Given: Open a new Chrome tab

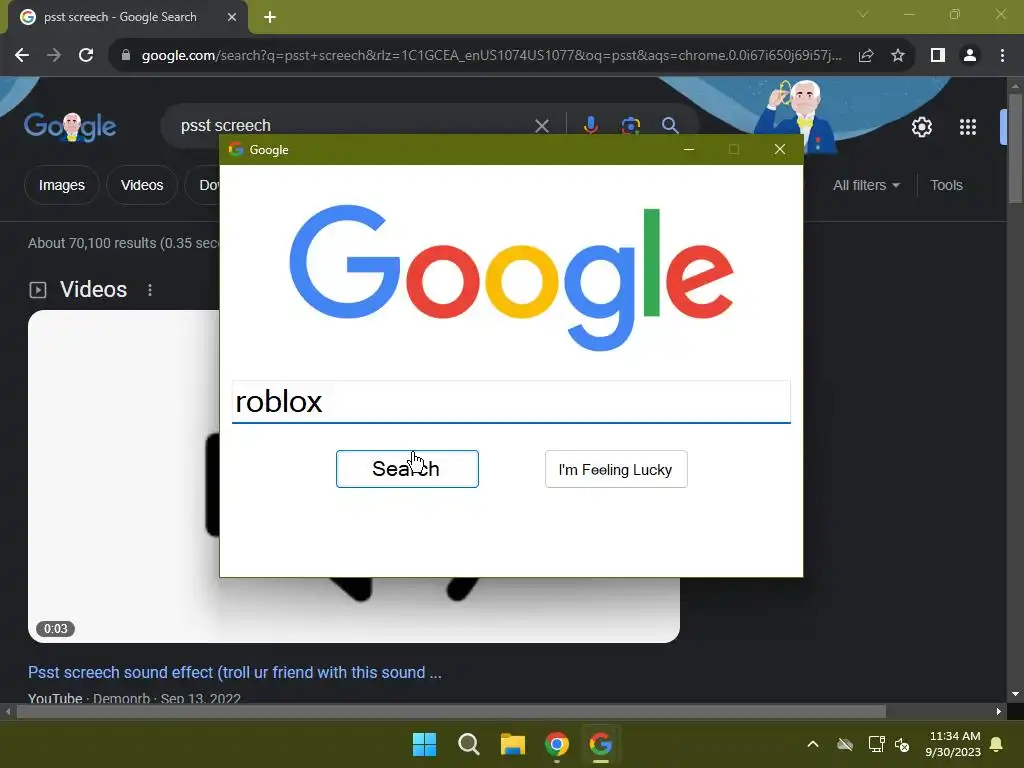Looking at the screenshot, I should point(270,18).
